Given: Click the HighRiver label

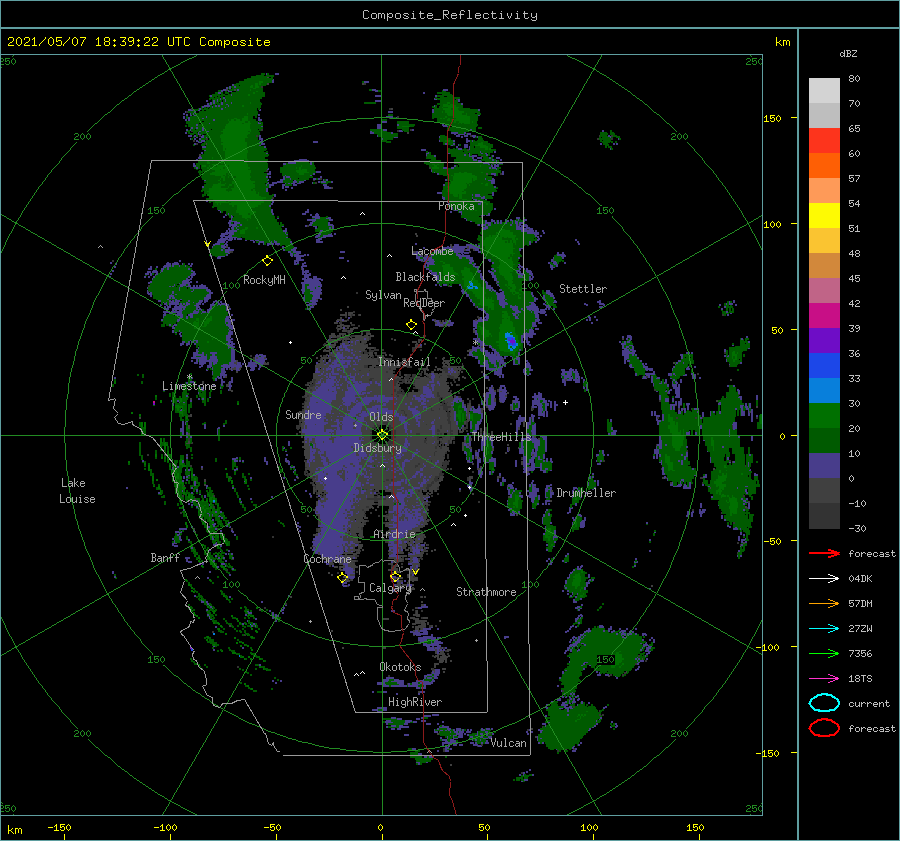Looking at the screenshot, I should [415, 702].
